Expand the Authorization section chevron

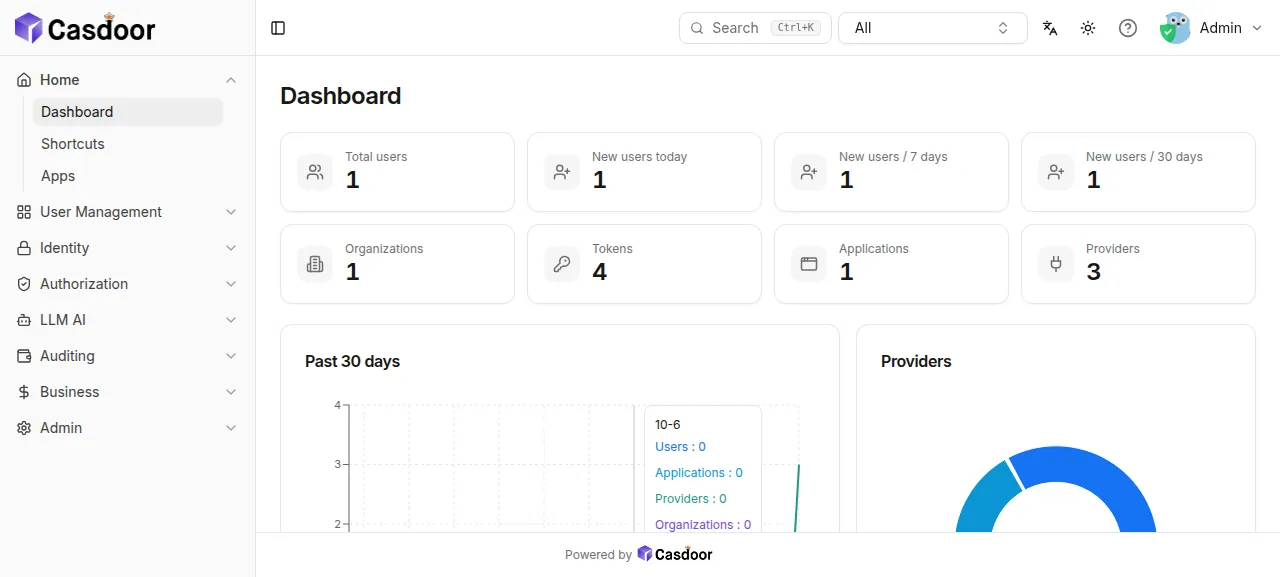[x=231, y=284]
